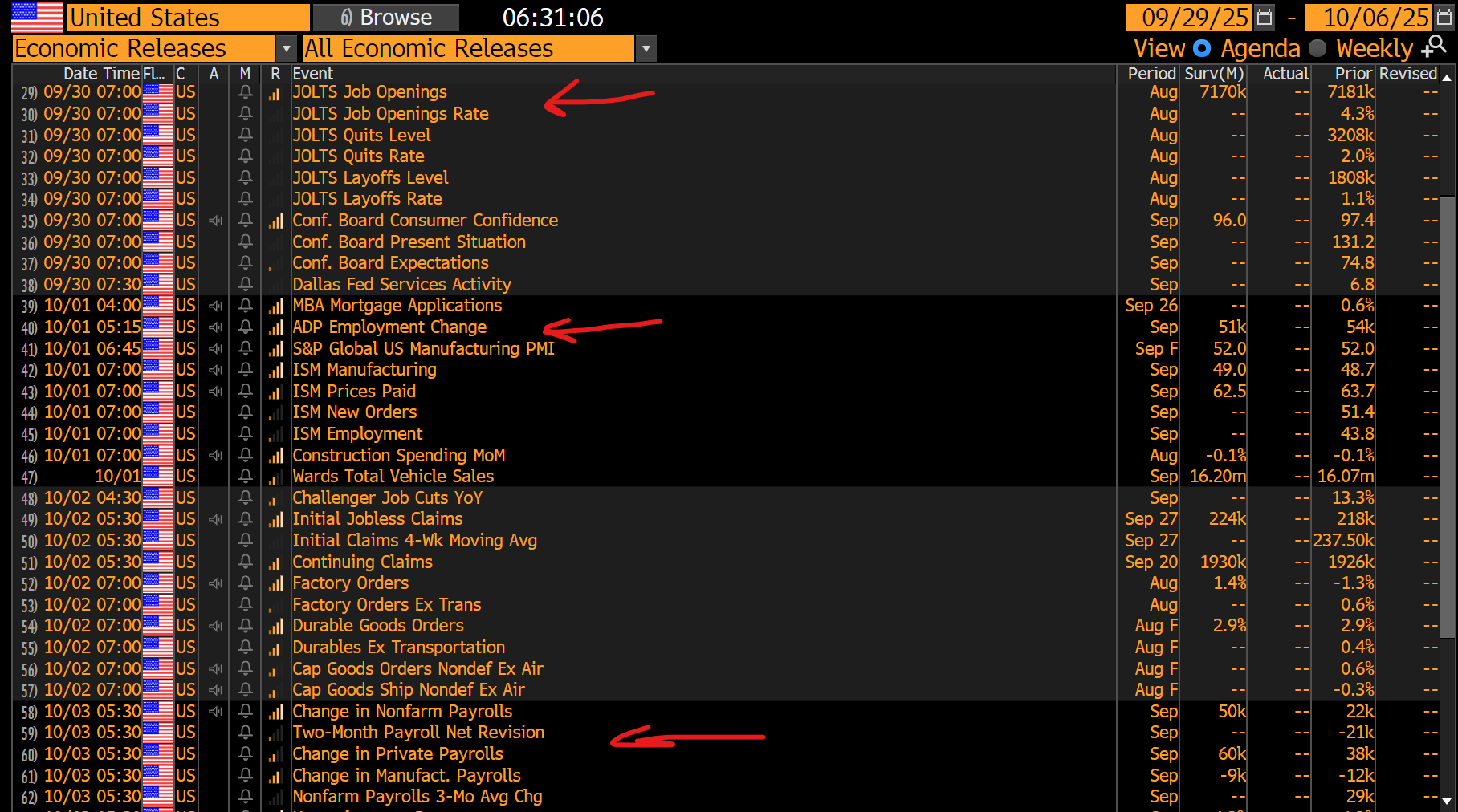Click relevance bars icon for Continuing Claims
1458x812 pixels.
275,562
